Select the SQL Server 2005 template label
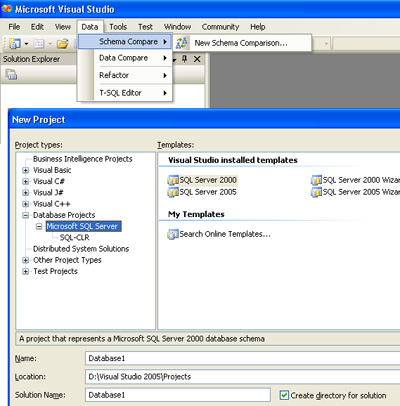Screen dimensions: 400x406 [208, 192]
